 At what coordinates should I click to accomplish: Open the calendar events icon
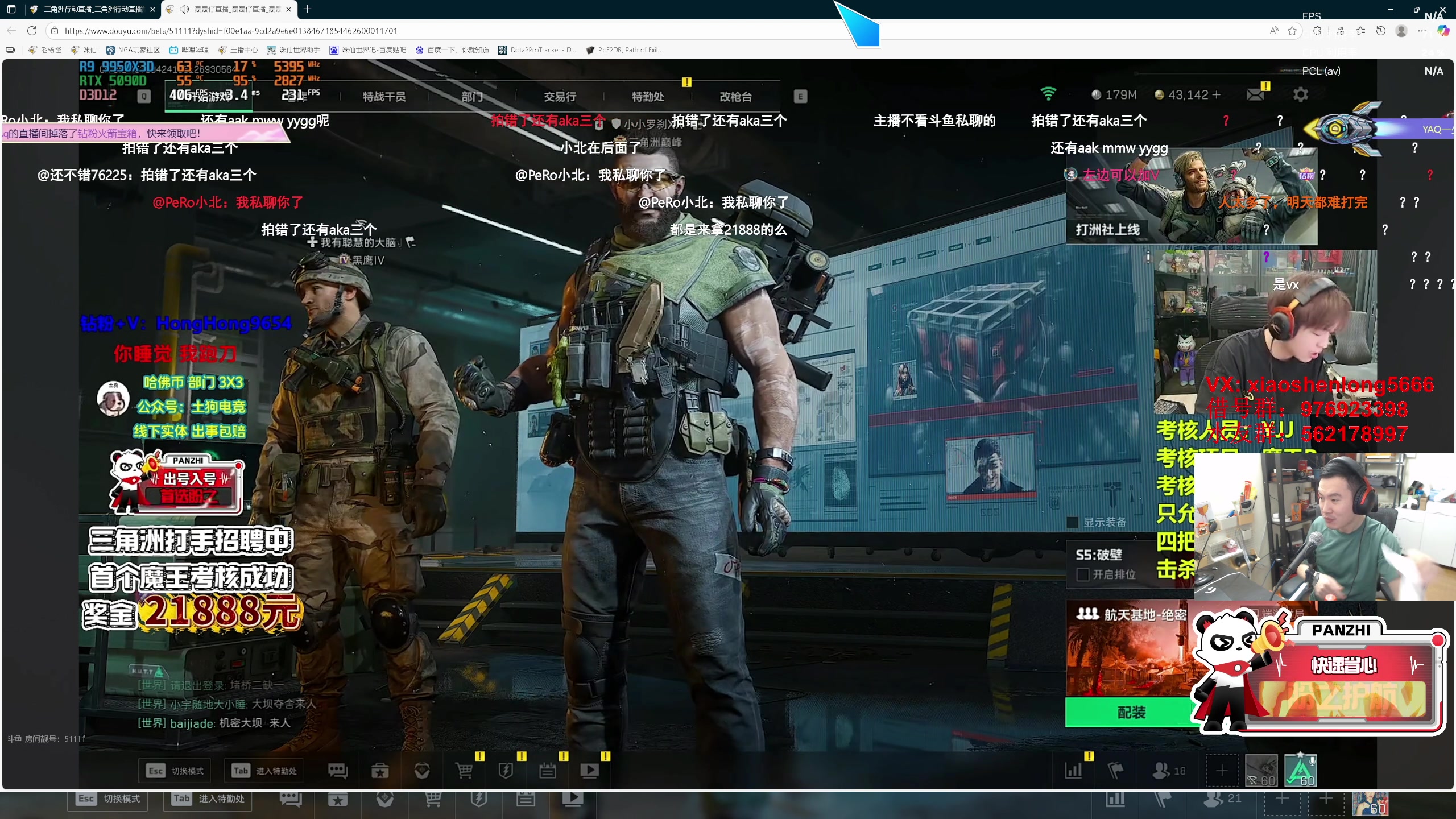coord(548,771)
